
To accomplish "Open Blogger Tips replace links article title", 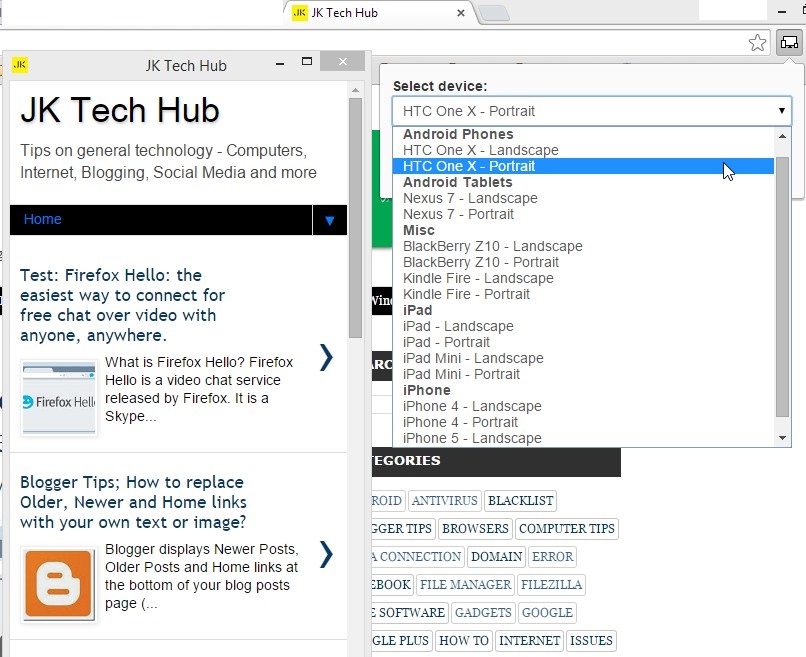I will pyautogui.click(x=133, y=502).
